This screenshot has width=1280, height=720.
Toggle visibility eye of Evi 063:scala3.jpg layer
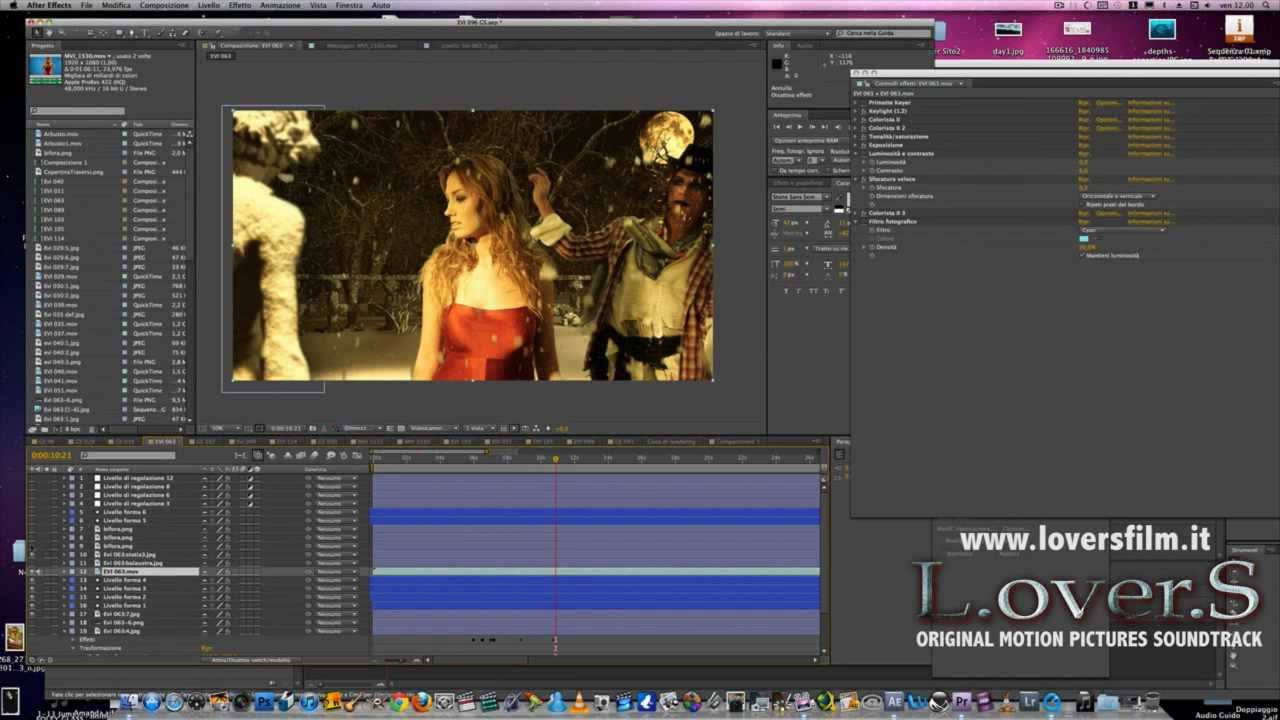pyautogui.click(x=32, y=555)
